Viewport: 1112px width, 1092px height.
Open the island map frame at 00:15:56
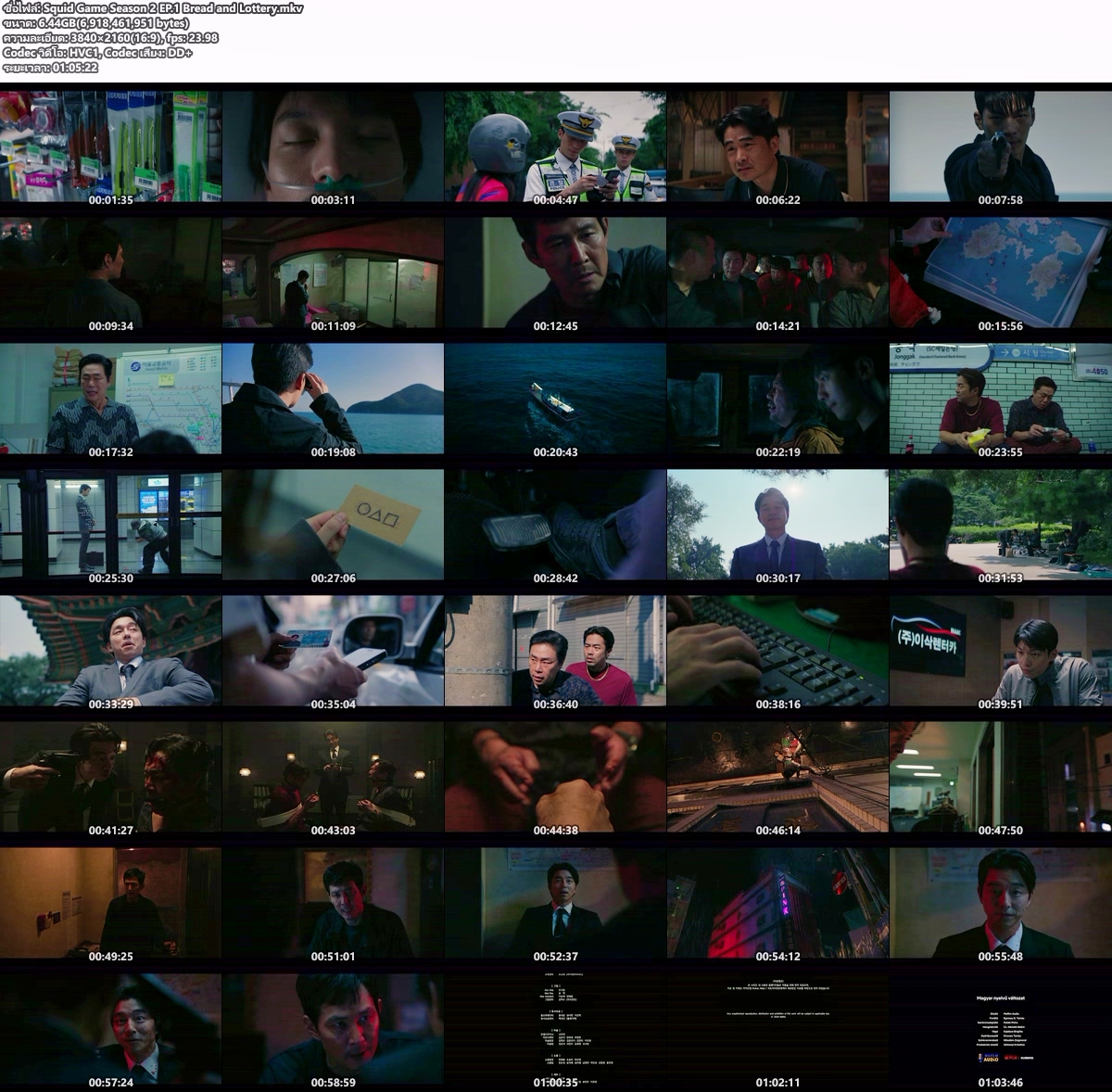(x=1001, y=273)
